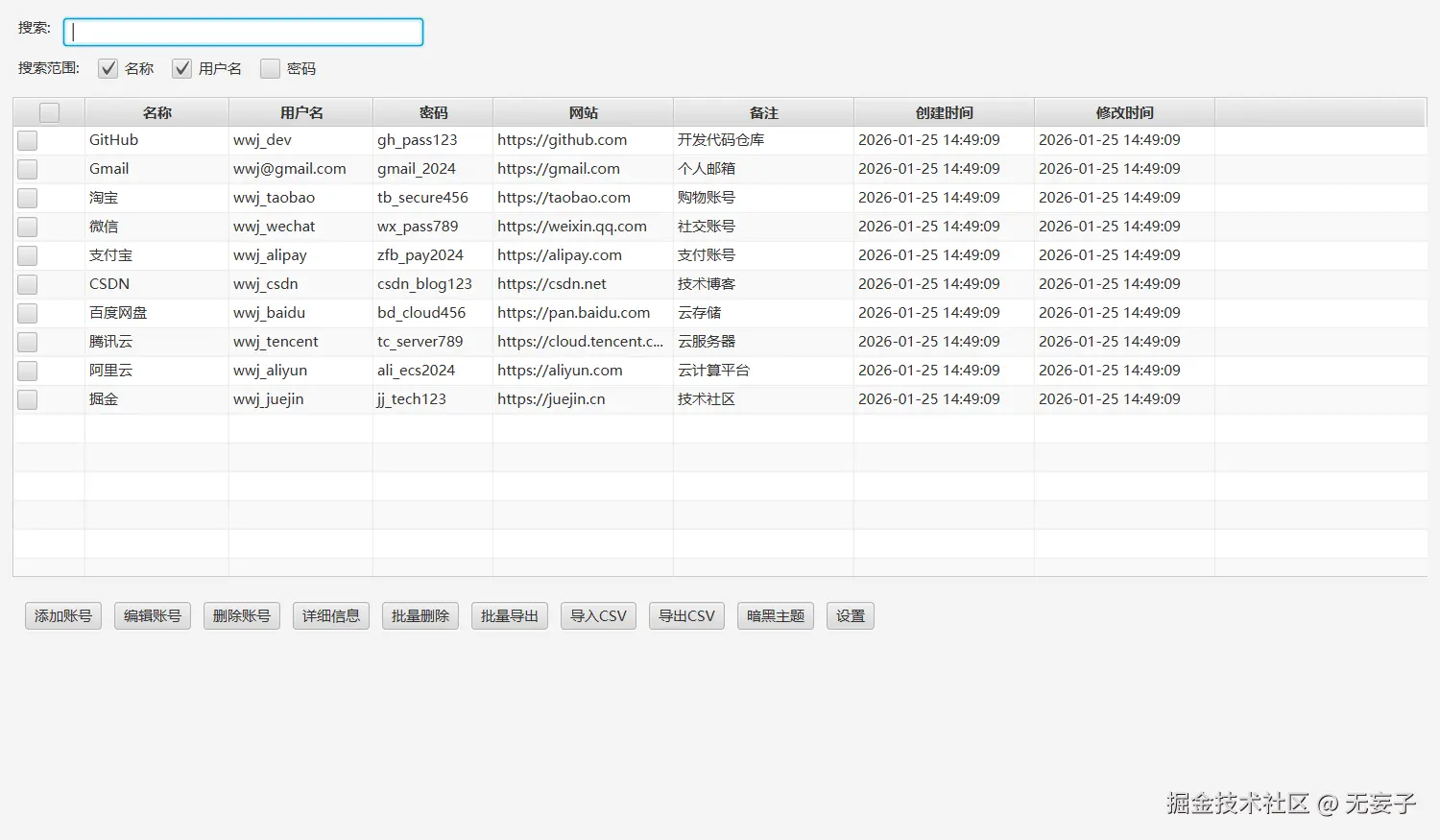Sort by the 用户名 column header

tap(301, 112)
